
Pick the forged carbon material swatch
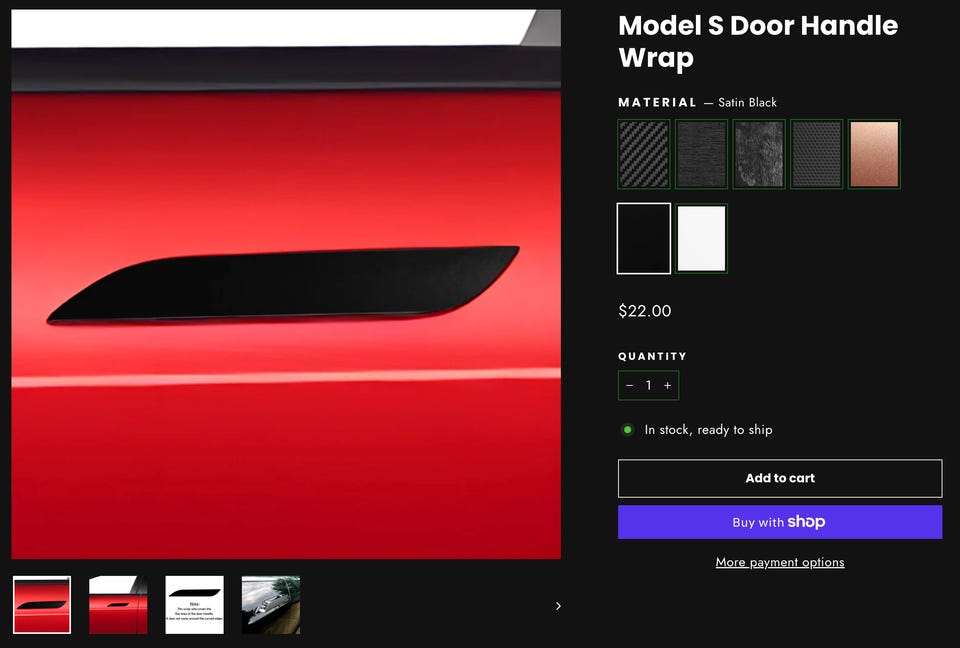coord(759,154)
